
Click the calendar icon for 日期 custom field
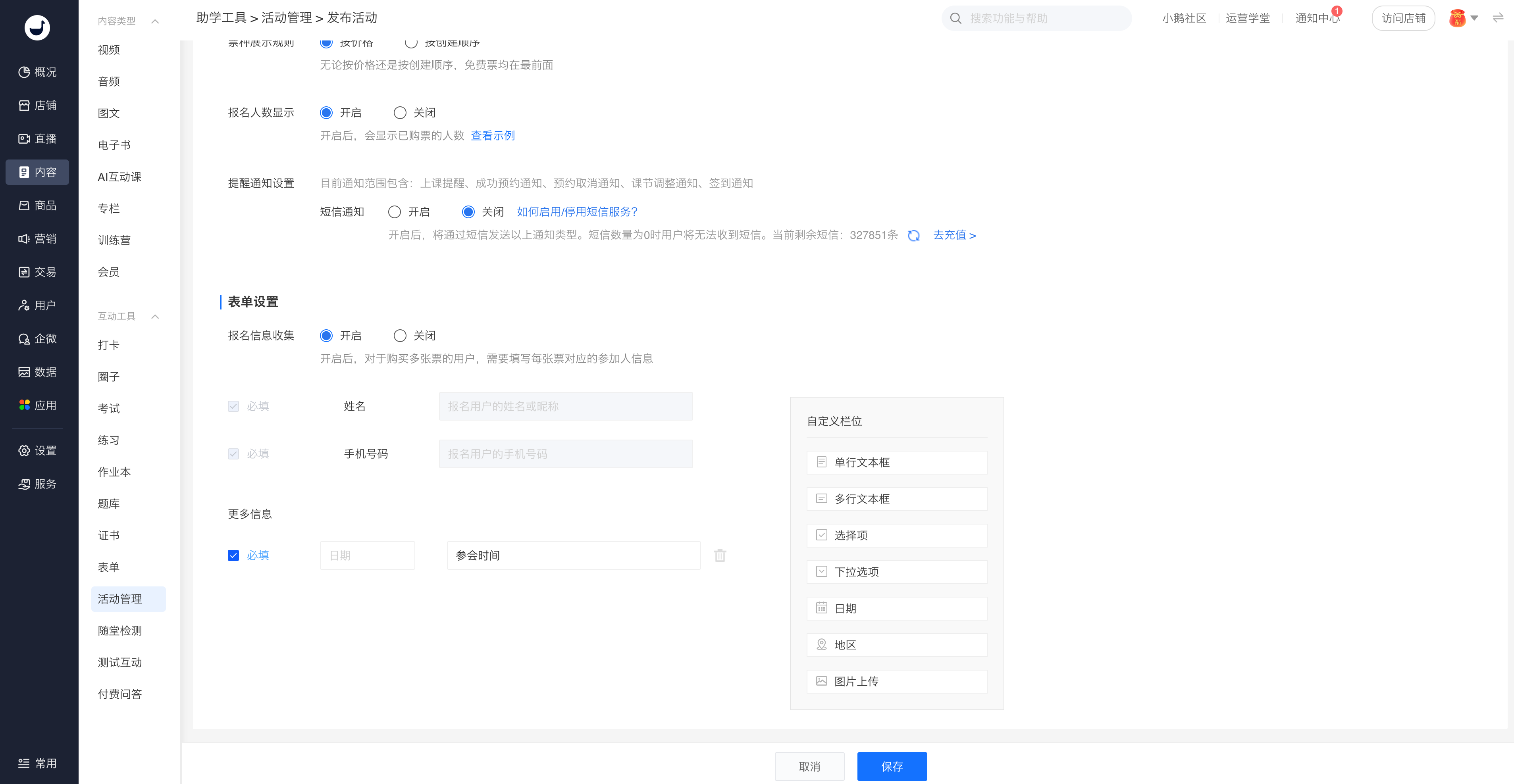(821, 608)
